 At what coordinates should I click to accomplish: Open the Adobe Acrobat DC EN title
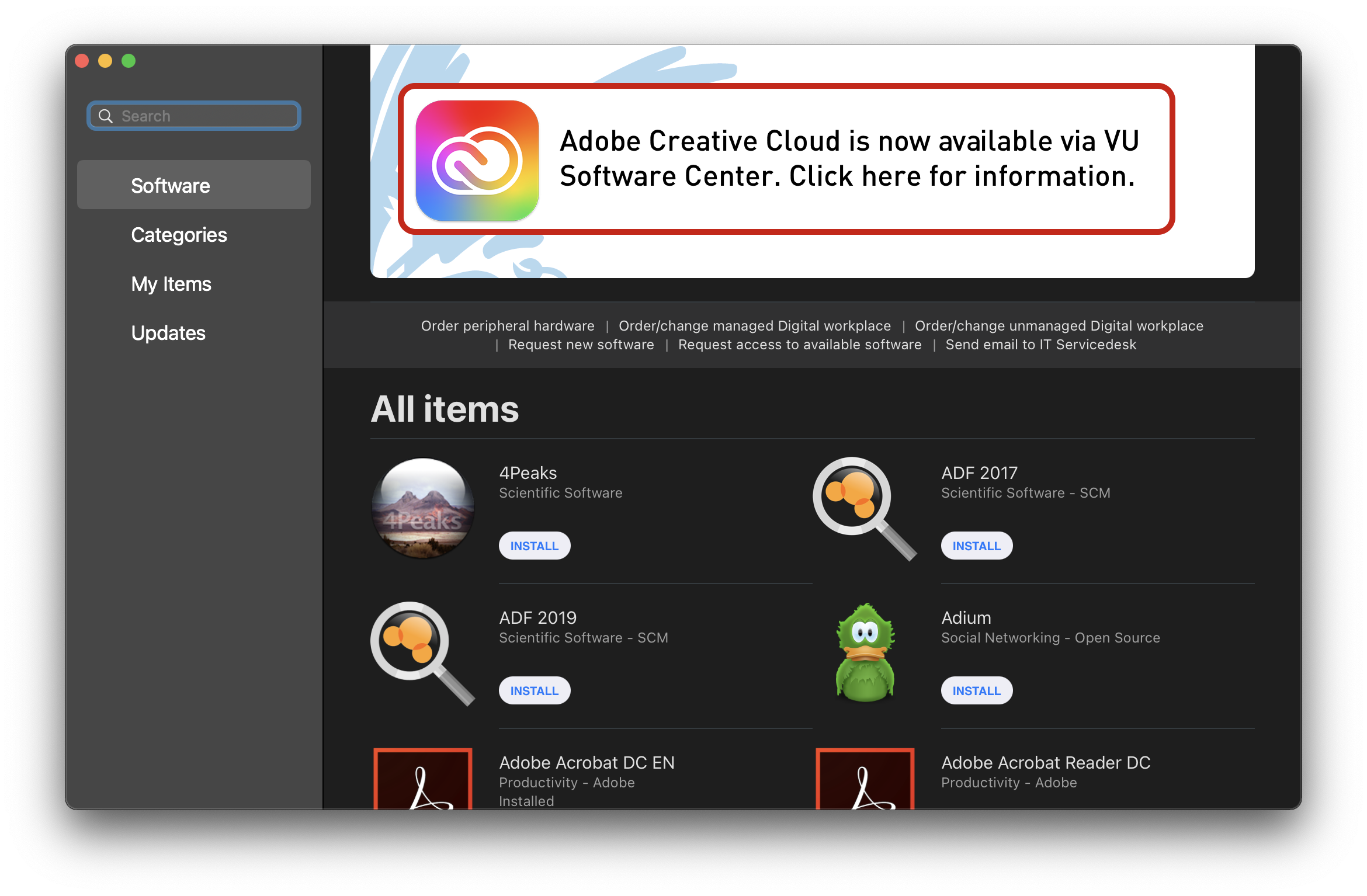pos(587,762)
